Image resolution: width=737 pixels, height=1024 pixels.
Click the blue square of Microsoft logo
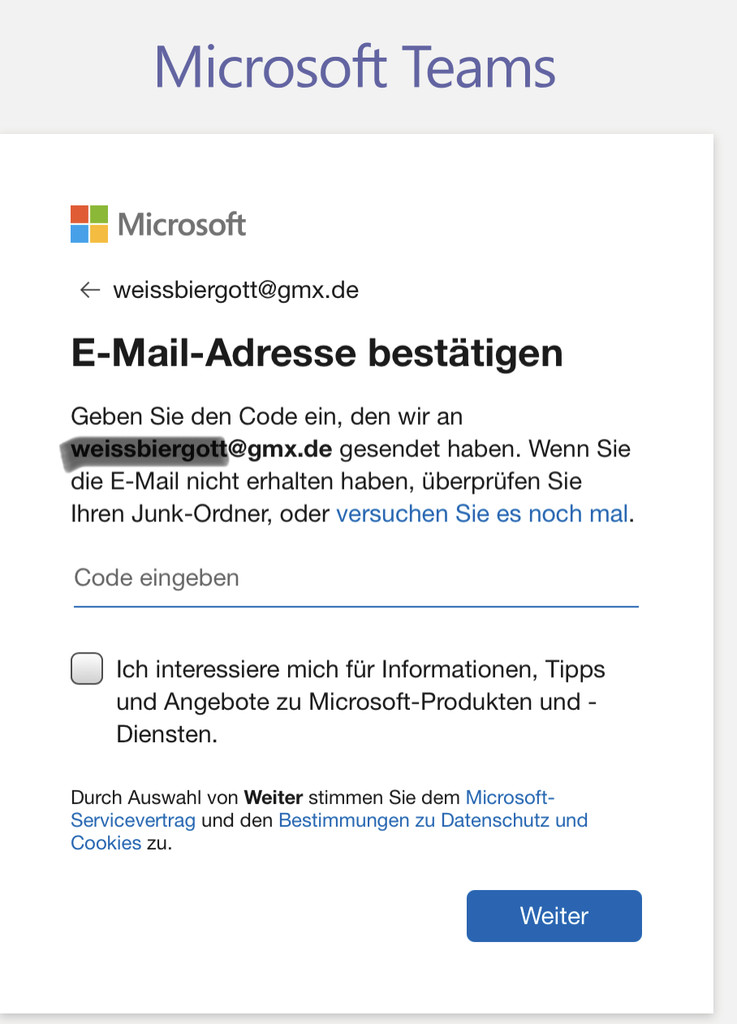click(80, 234)
